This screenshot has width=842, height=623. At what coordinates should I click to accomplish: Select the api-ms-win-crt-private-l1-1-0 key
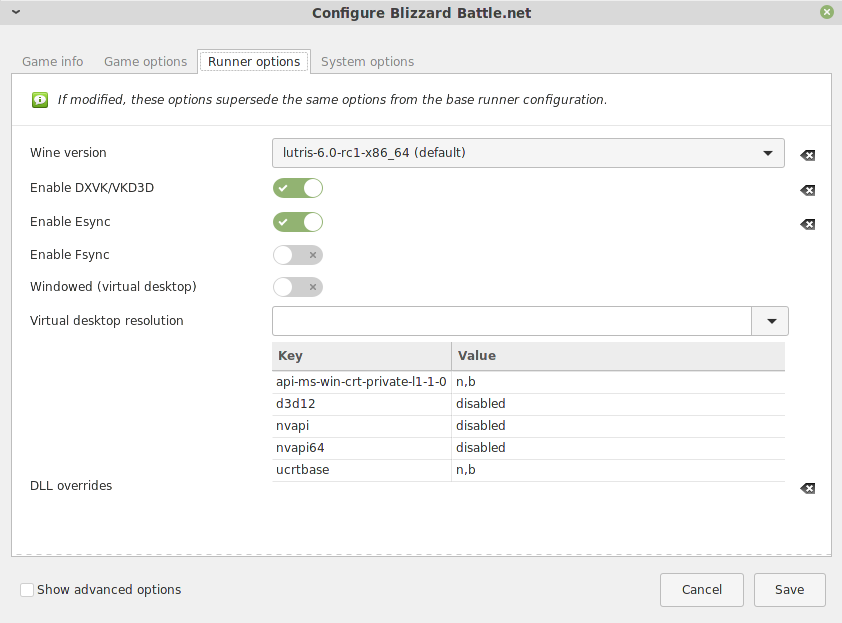pyautogui.click(x=361, y=382)
